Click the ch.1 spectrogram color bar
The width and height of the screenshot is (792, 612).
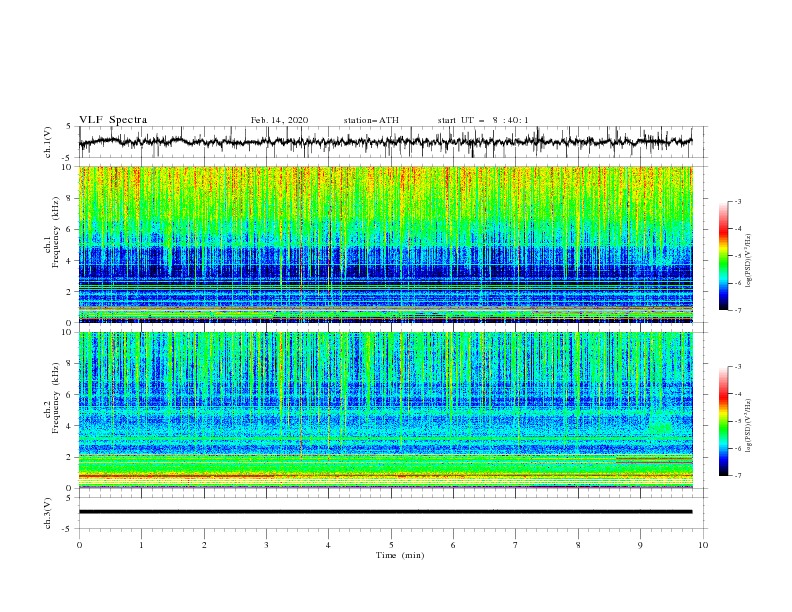tap(723, 255)
